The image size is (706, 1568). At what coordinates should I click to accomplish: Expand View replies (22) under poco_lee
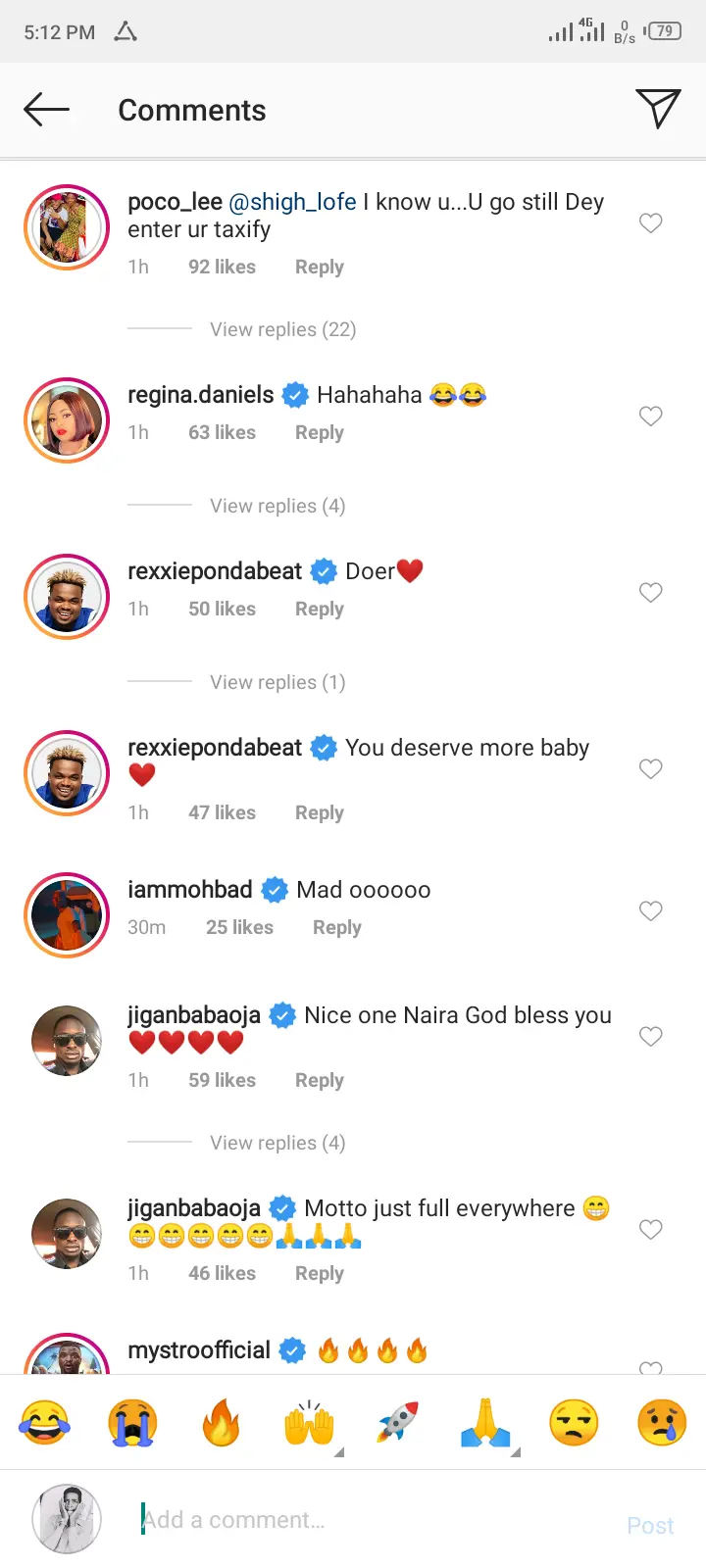[282, 329]
